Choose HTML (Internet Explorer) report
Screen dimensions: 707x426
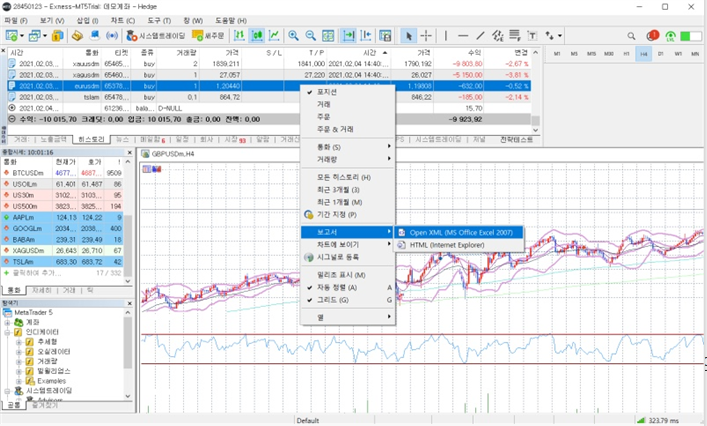459,245
